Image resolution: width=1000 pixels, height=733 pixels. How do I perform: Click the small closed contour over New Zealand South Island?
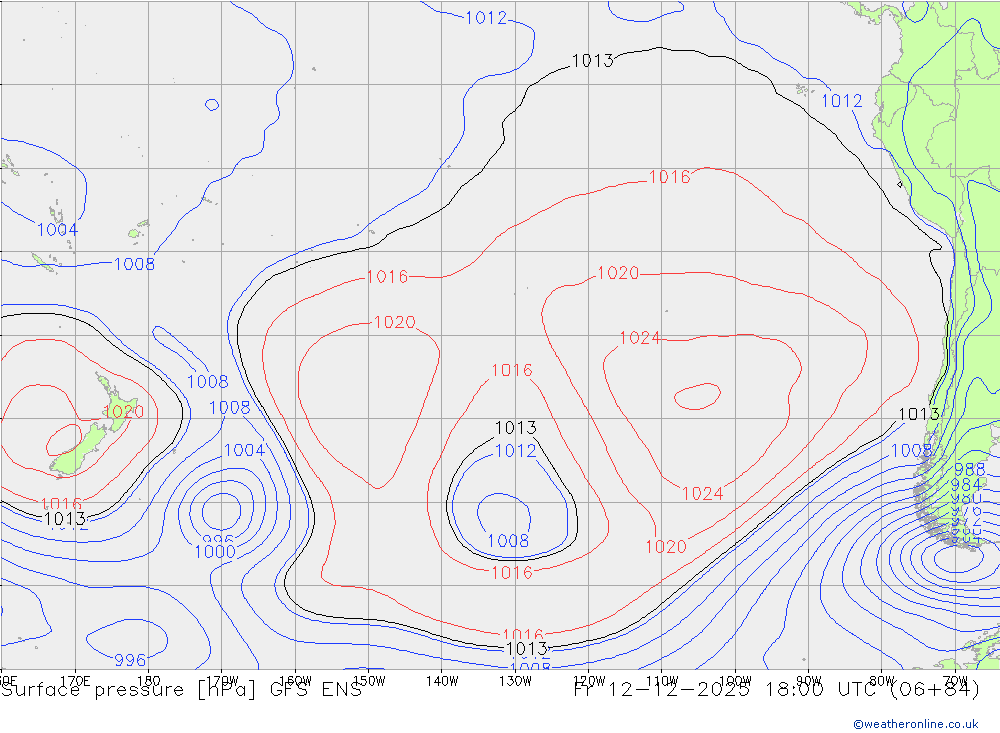click(64, 441)
